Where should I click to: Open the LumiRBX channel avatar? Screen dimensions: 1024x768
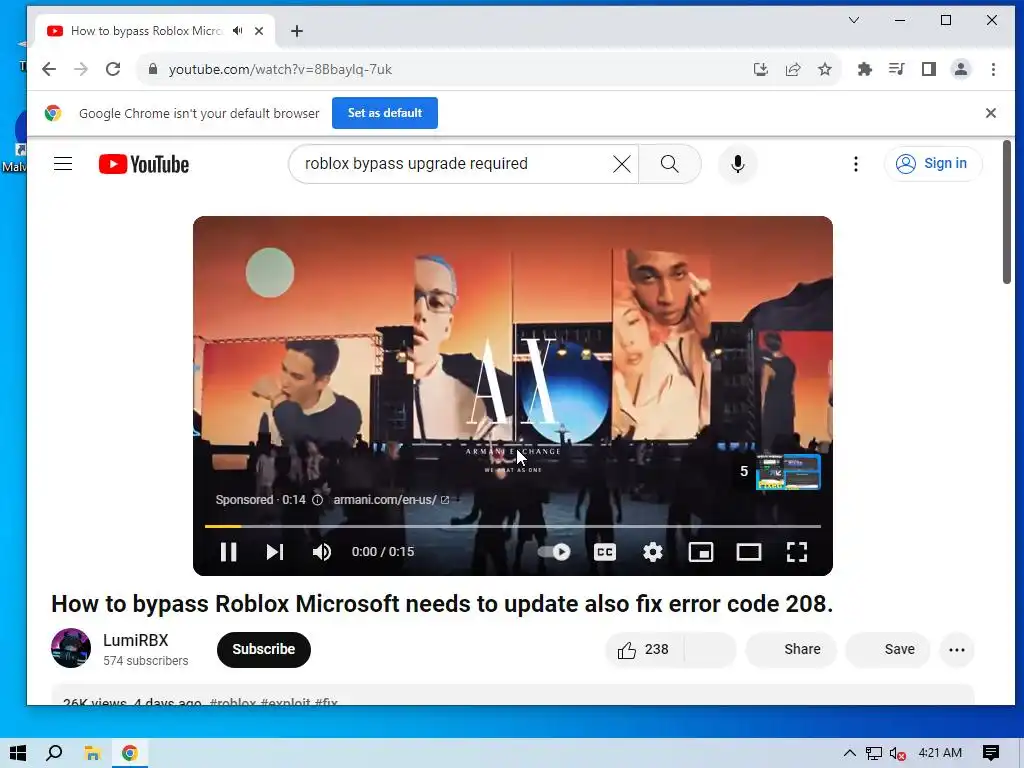pos(71,648)
